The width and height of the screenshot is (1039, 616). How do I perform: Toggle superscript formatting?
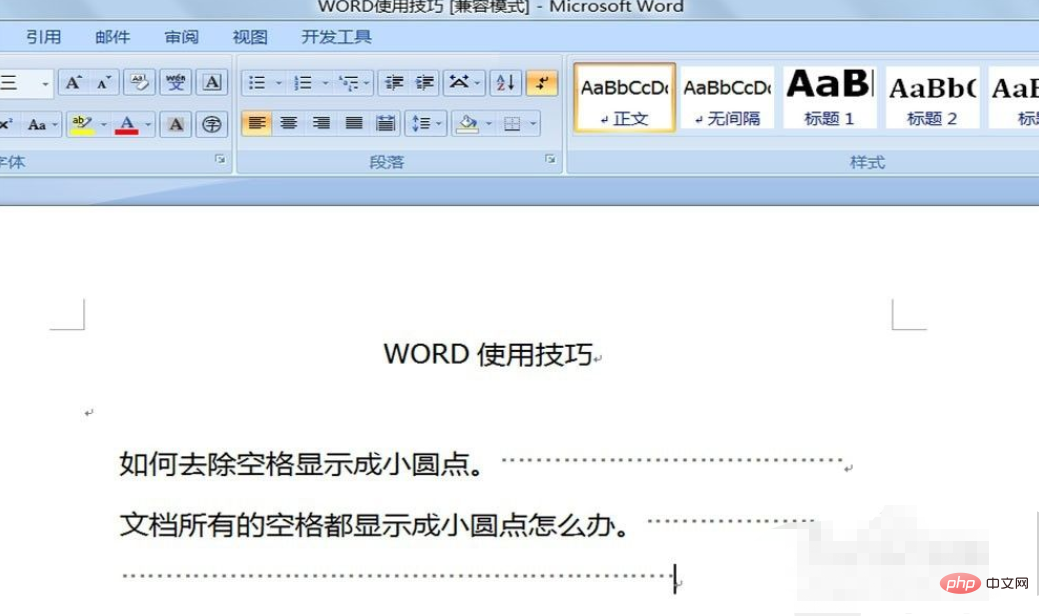(7, 124)
